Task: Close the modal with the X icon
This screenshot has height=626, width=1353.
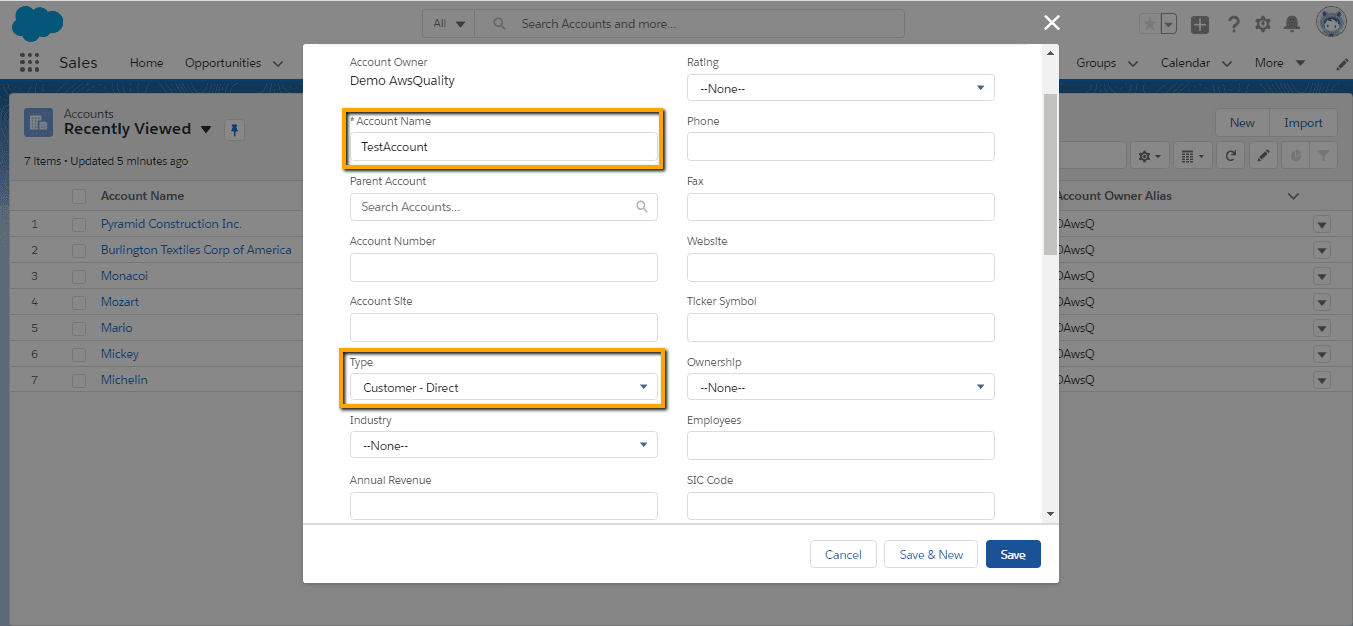Action: (1051, 23)
